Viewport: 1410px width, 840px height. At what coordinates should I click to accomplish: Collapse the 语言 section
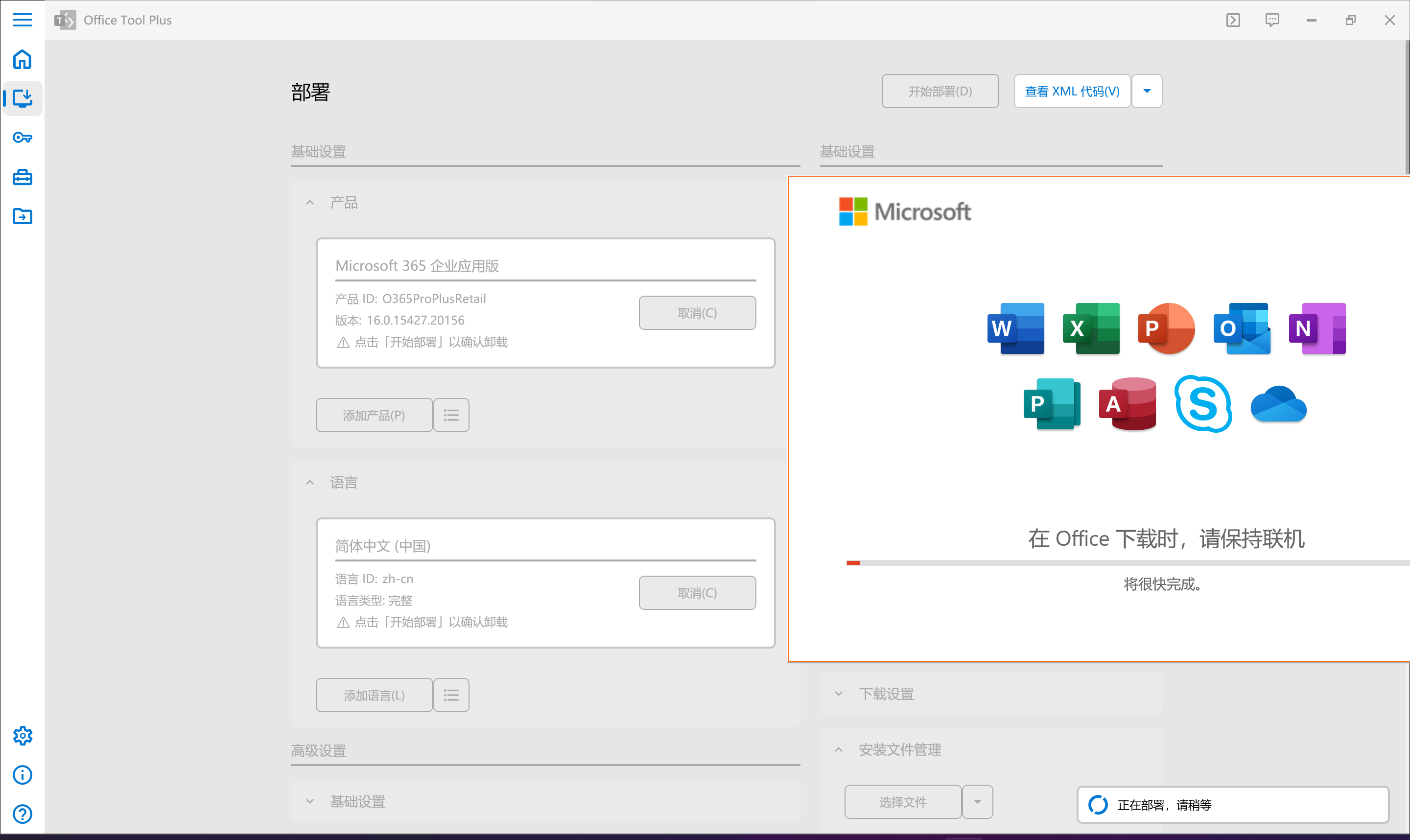coord(309,482)
